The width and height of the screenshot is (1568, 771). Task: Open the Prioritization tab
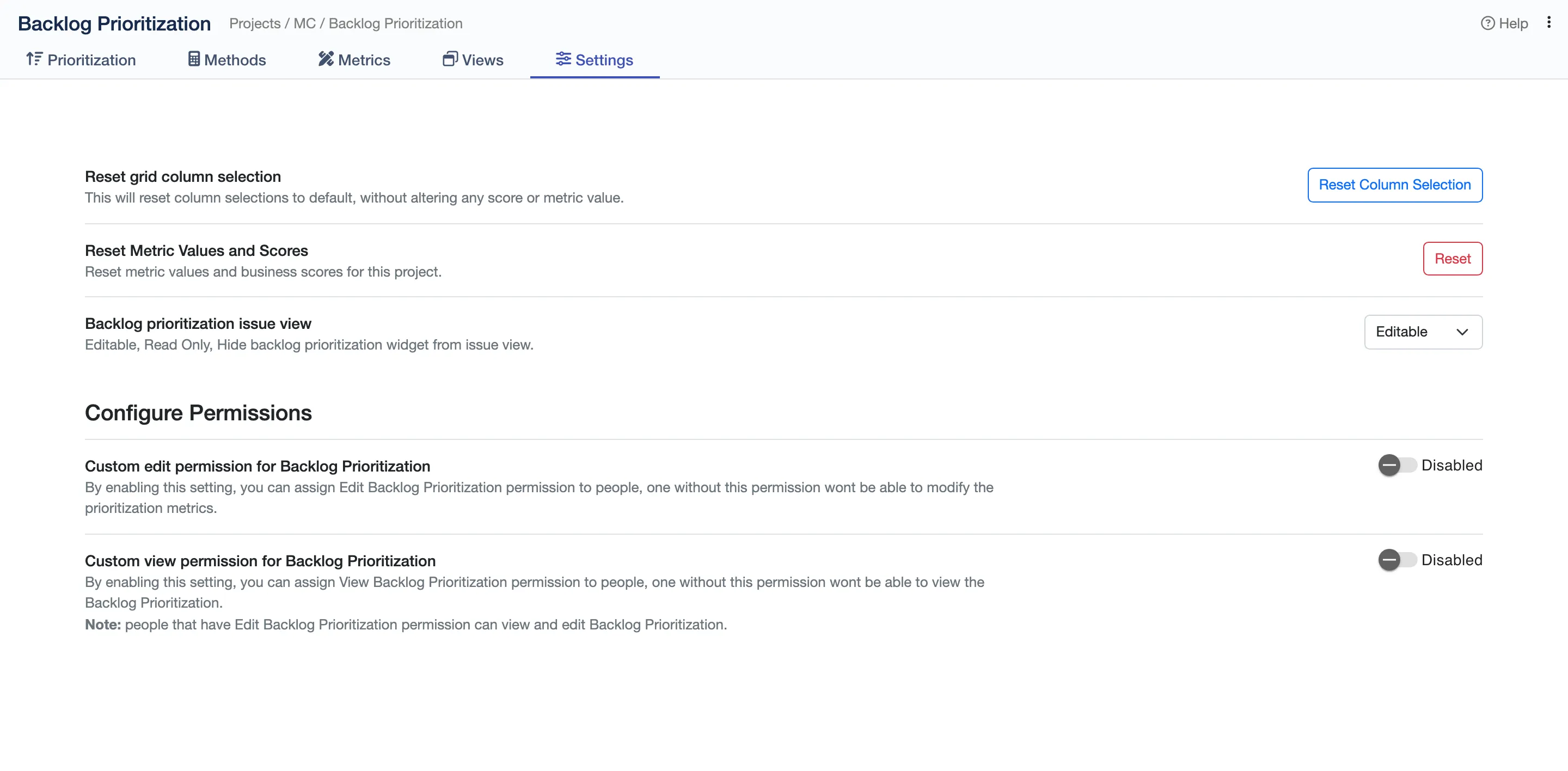coord(81,60)
